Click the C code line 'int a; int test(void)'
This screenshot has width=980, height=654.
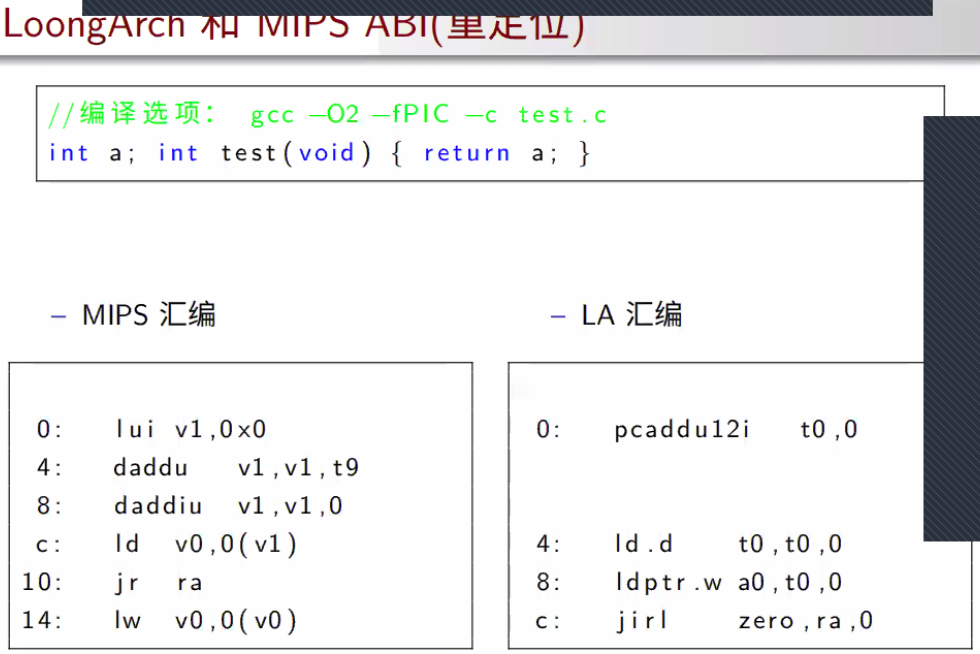point(210,153)
